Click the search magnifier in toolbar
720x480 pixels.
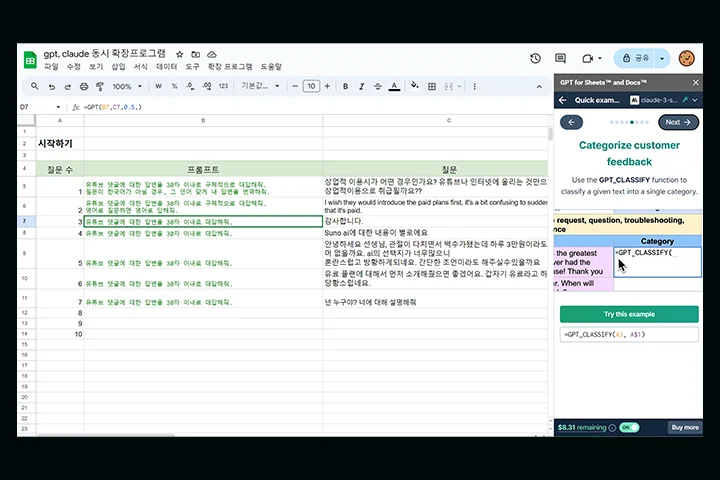point(34,86)
